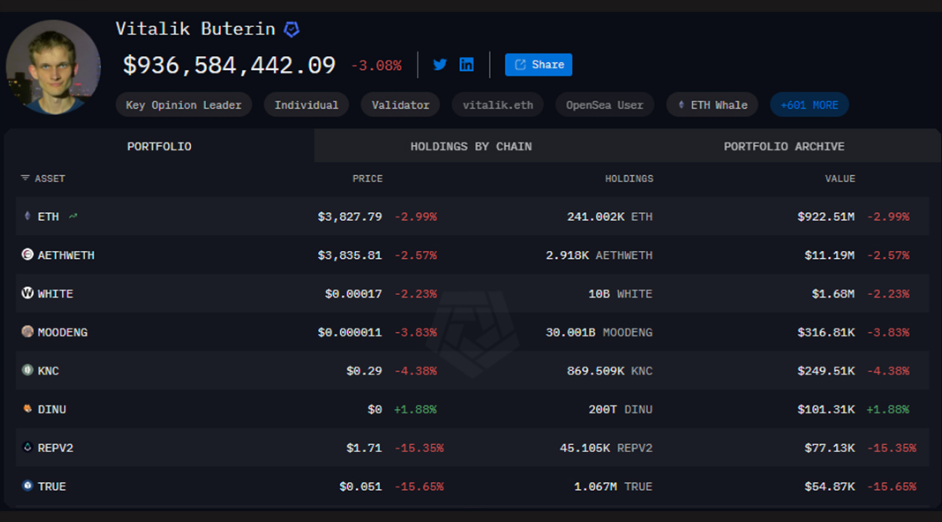
Task: Select the Portfolio tab
Action: click(159, 146)
